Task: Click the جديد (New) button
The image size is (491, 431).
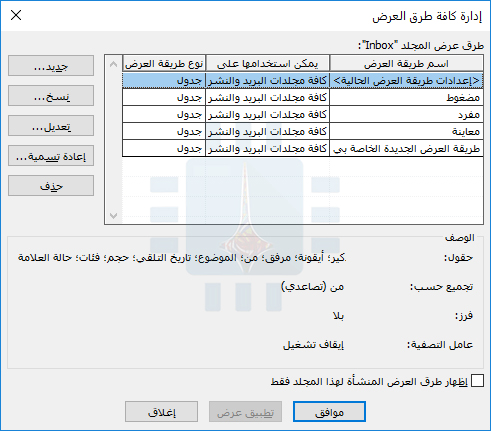Action: tap(51, 66)
